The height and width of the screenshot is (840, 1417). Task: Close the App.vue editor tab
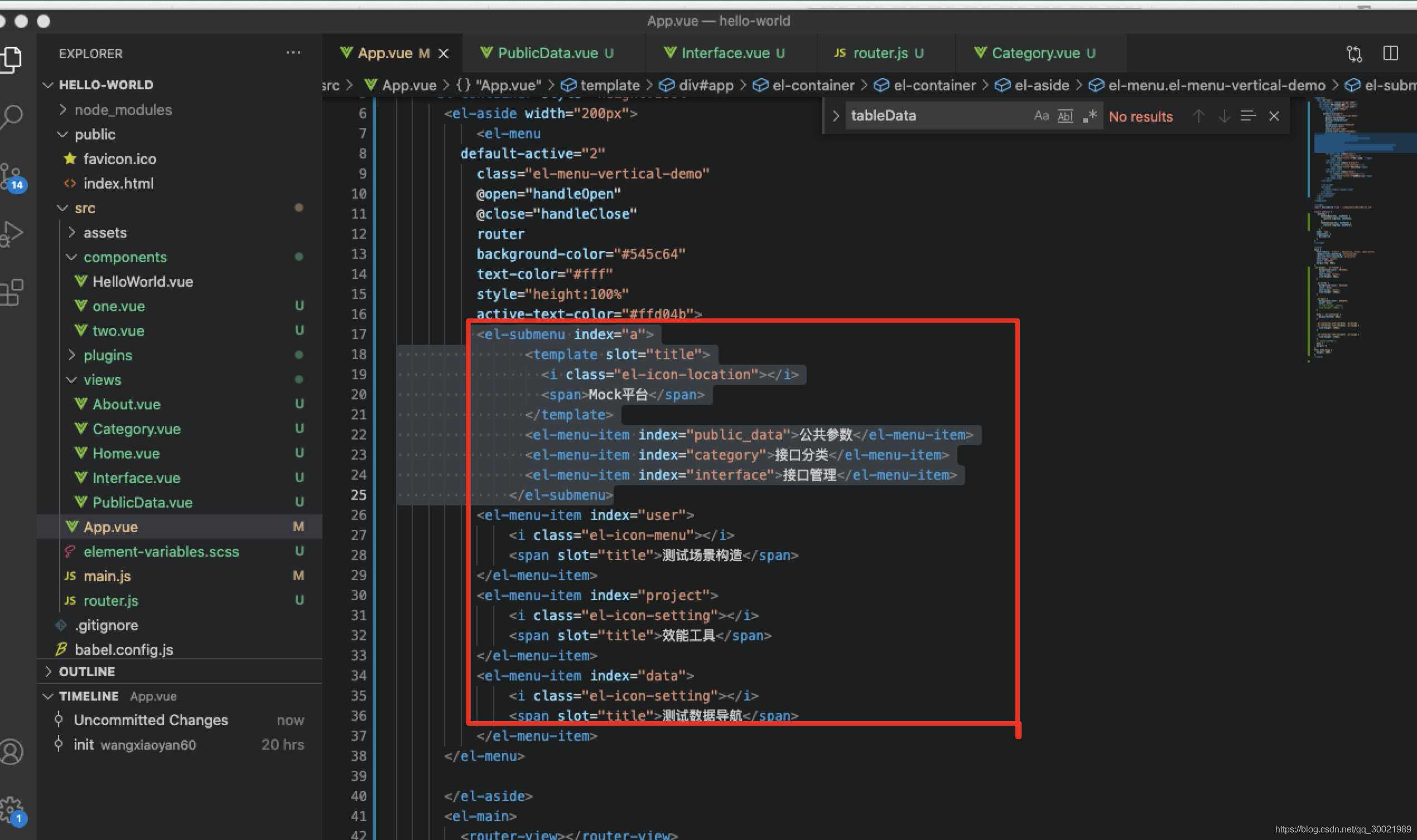click(444, 53)
